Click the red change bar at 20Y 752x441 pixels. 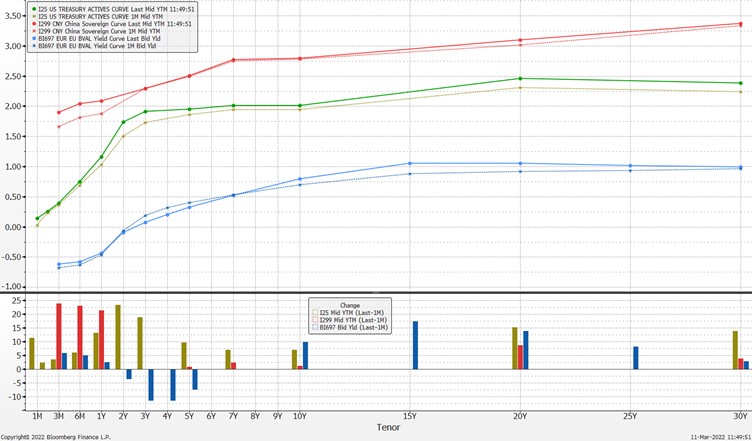520,357
